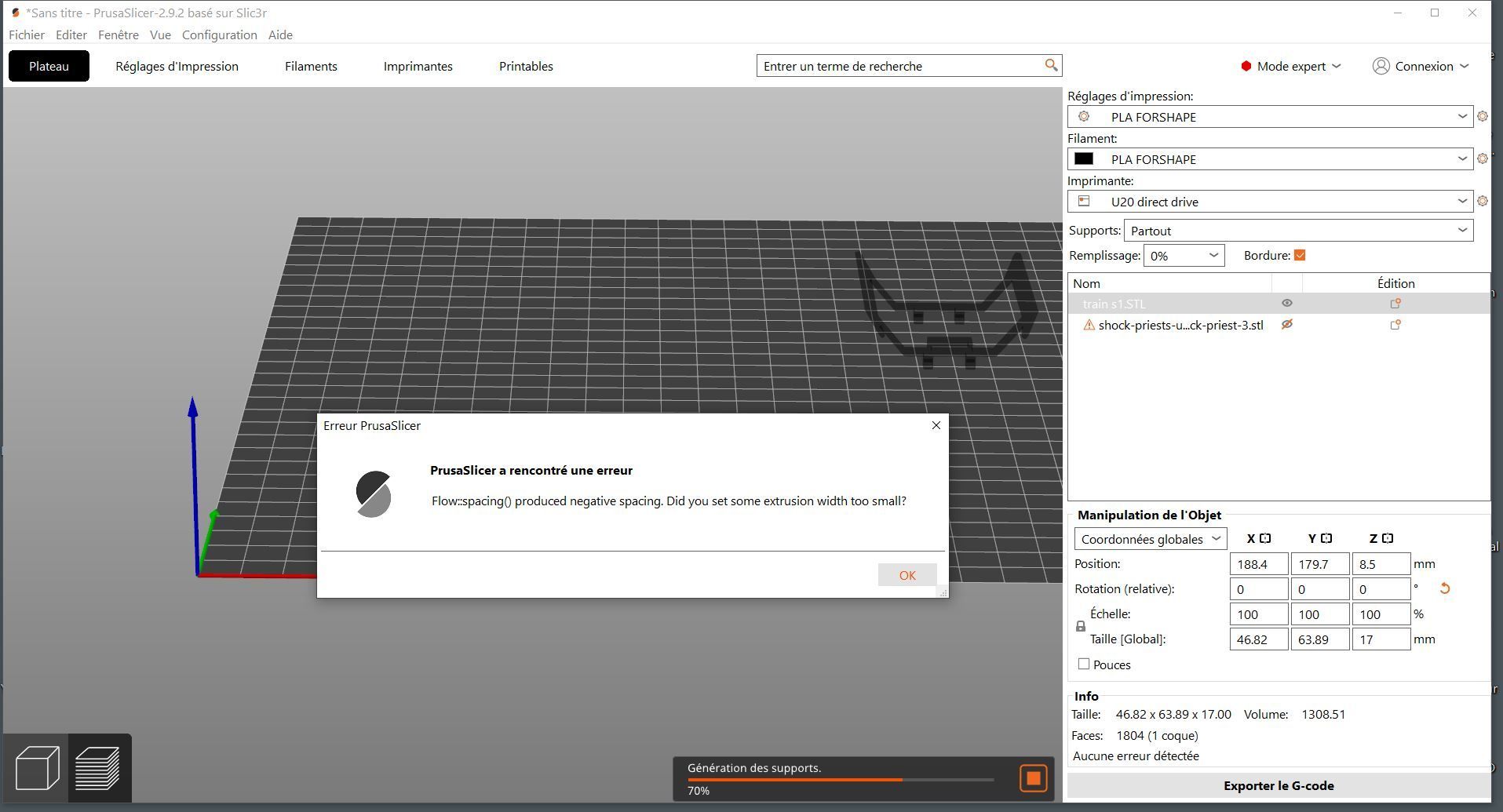
Task: Click the search term input field
Action: point(900,66)
